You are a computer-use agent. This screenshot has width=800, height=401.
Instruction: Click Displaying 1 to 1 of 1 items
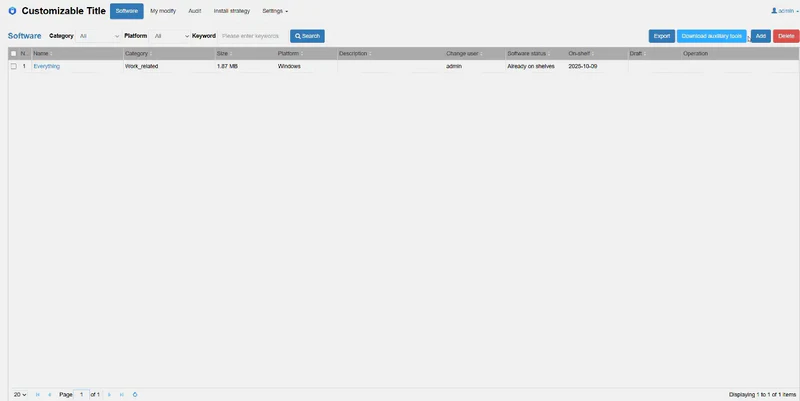pyautogui.click(x=762, y=394)
